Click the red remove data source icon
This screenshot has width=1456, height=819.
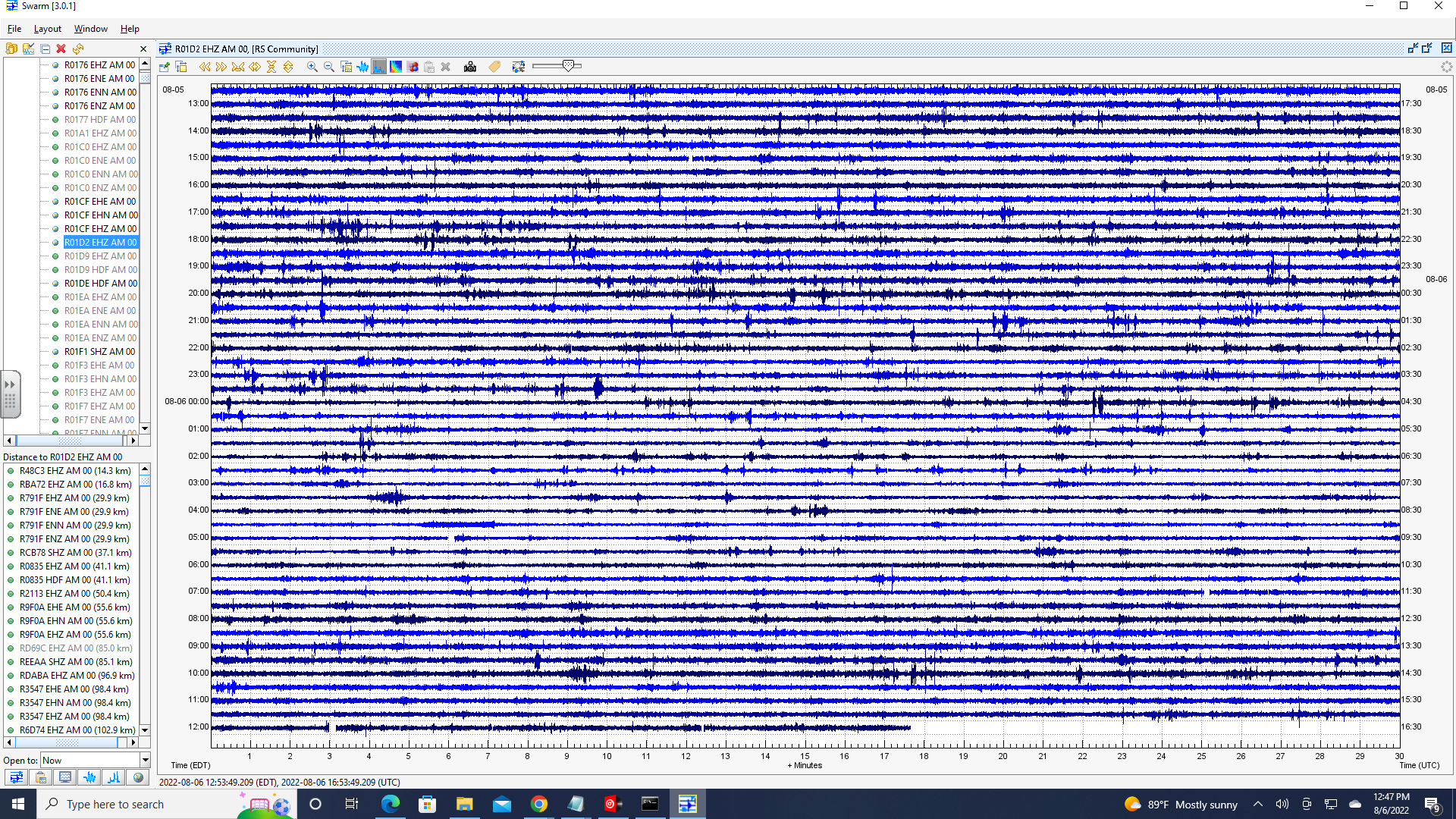(61, 49)
